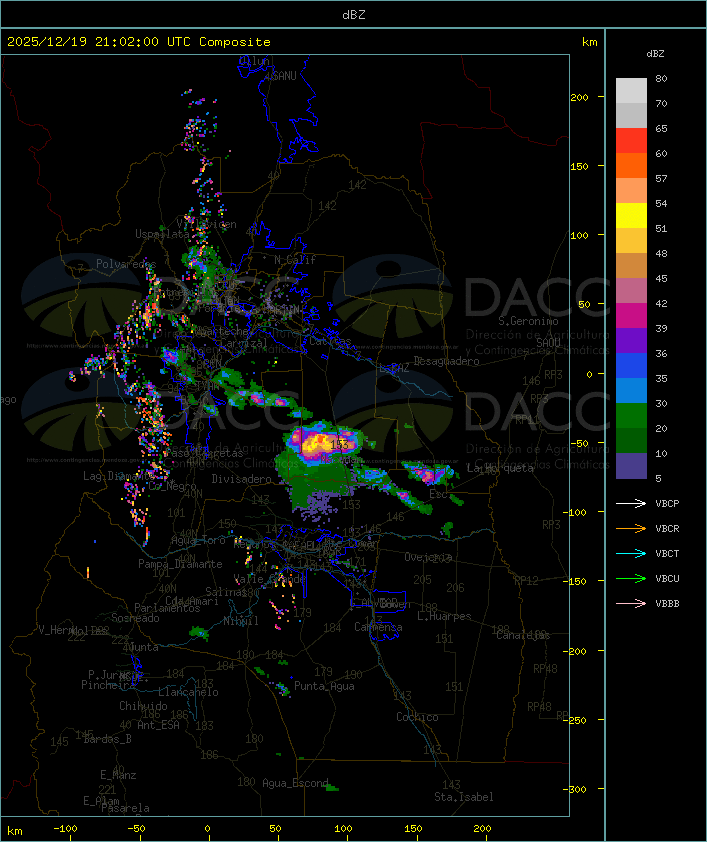This screenshot has height=842, width=707.
Task: Select the Cochico location label
Action: [417, 717]
